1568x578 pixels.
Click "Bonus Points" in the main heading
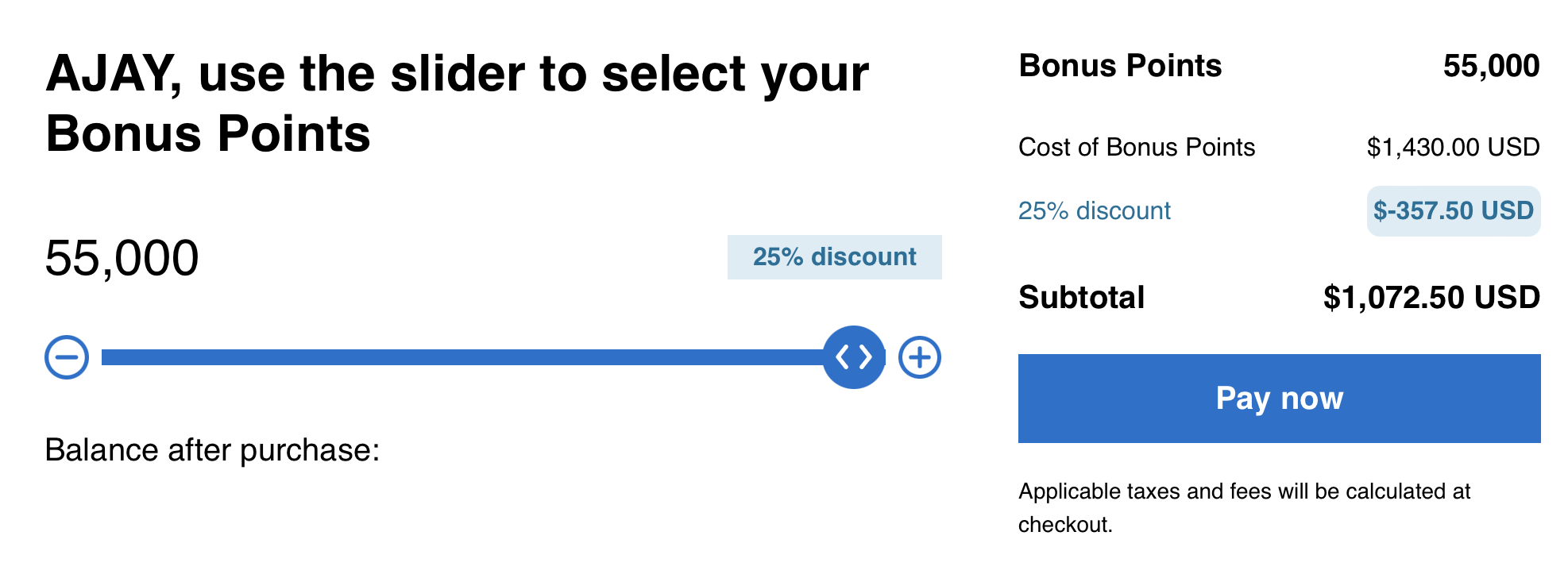click(x=208, y=133)
